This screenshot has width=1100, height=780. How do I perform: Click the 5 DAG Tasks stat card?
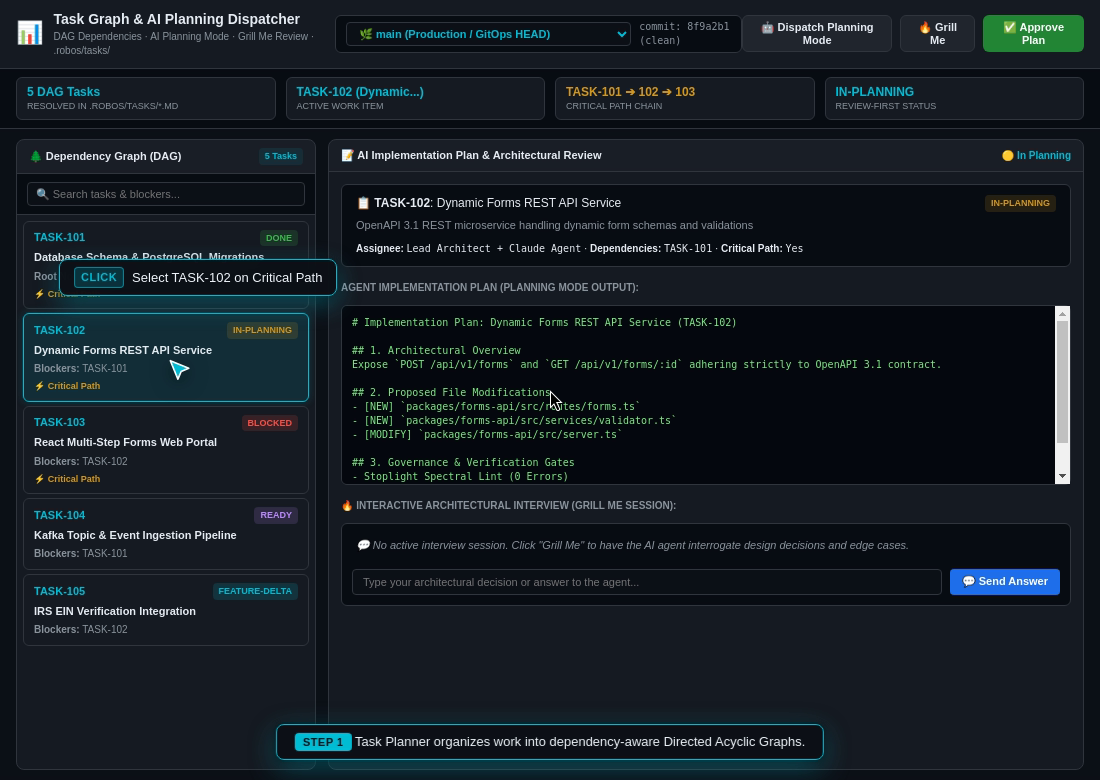coord(146,98)
